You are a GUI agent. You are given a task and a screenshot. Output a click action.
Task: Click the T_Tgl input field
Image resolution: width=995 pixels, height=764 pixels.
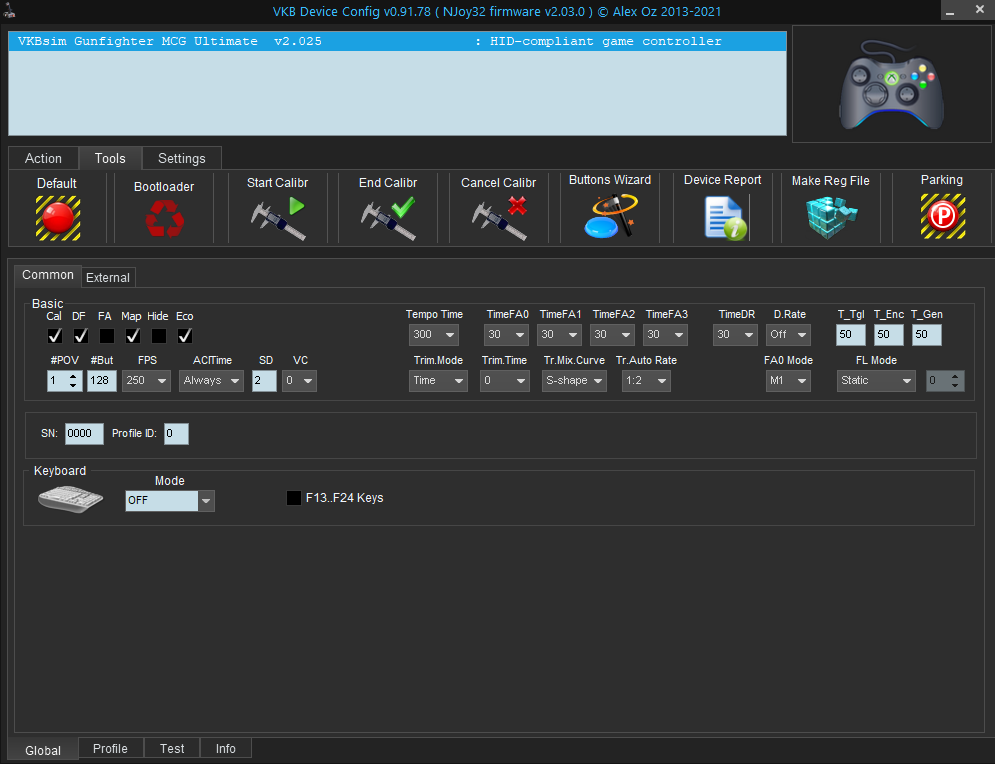(851, 335)
